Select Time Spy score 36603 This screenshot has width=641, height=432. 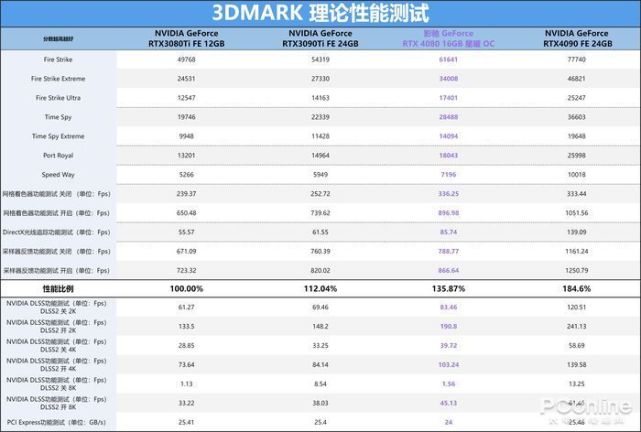coord(577,117)
